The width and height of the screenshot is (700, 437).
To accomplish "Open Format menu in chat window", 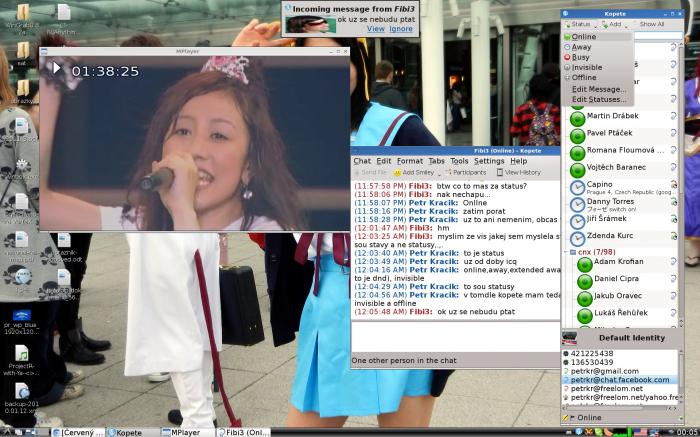I will tap(409, 161).
